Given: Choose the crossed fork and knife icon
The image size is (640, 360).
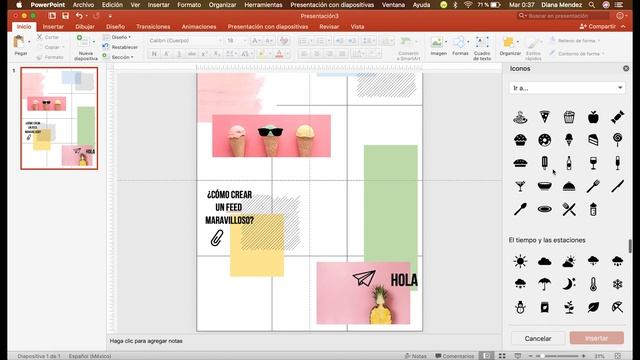Looking at the screenshot, I should 569,209.
